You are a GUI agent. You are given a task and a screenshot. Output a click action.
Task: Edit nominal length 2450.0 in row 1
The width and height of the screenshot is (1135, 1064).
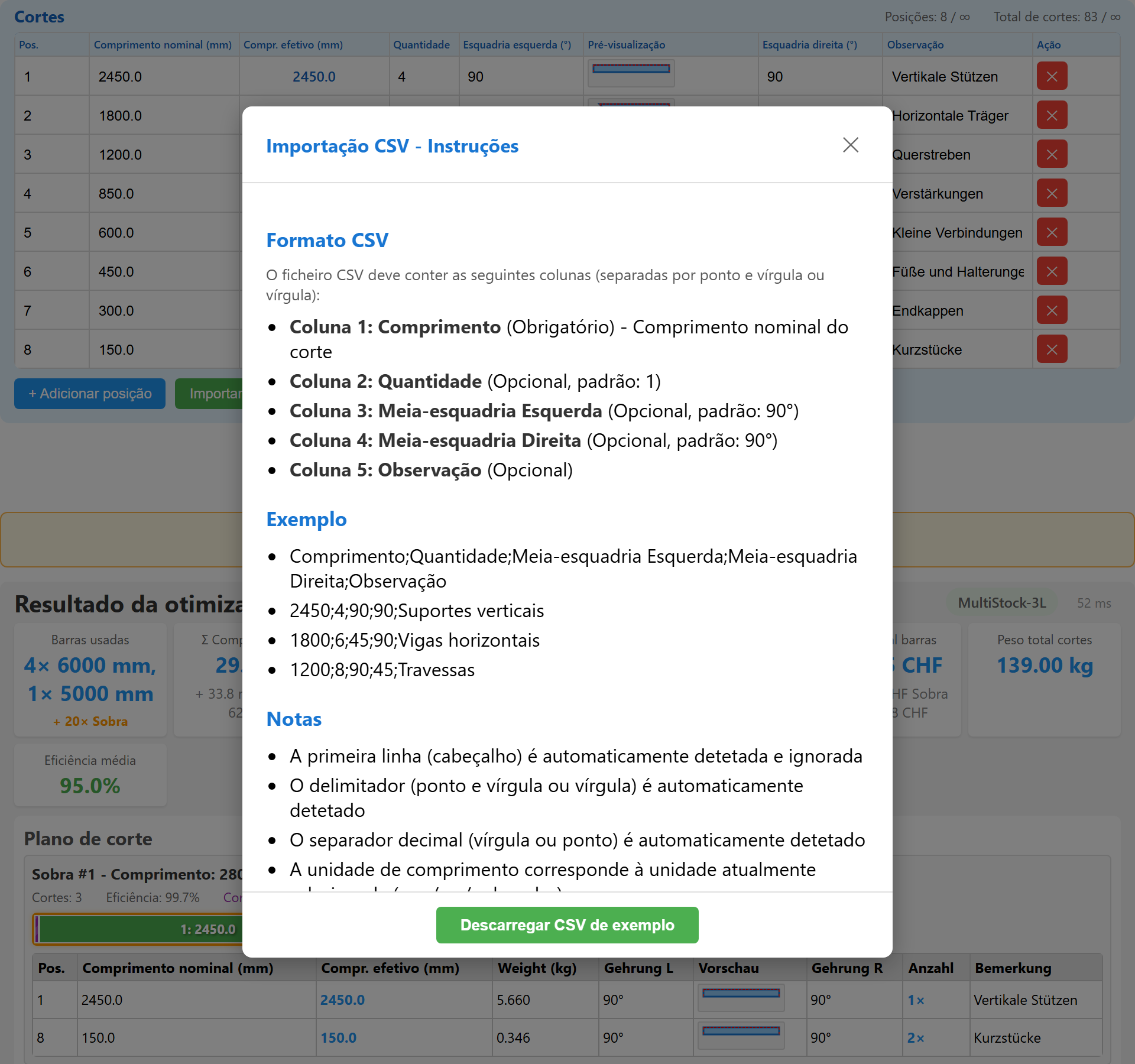point(164,77)
